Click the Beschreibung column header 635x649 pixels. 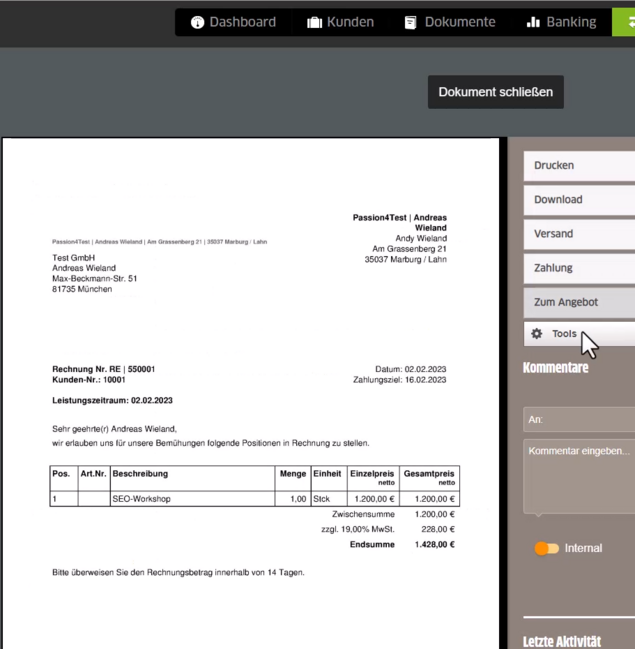tap(192, 478)
